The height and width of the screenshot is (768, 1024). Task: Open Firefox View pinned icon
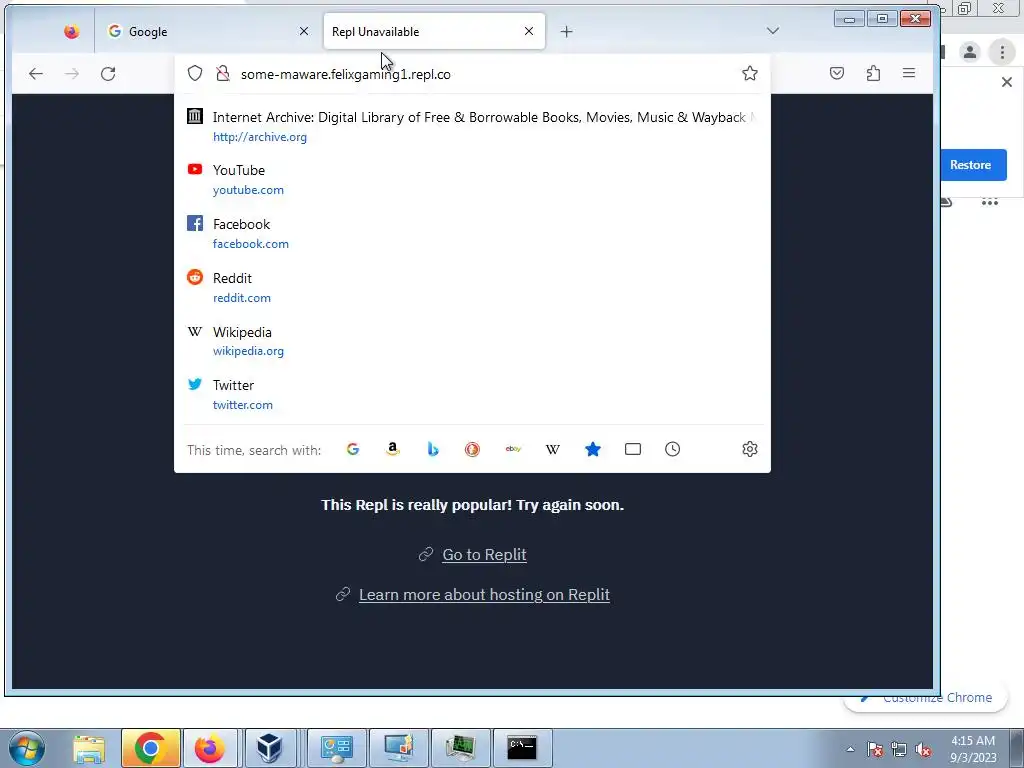[x=72, y=31]
